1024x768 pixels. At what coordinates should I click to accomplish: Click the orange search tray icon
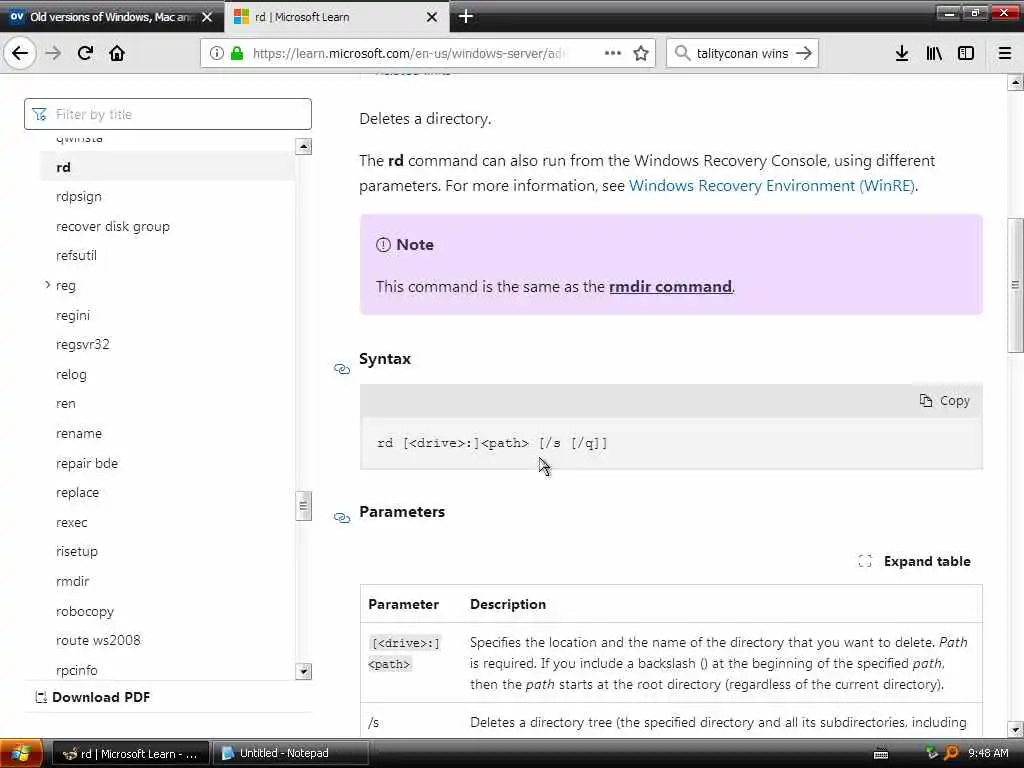(x=952, y=753)
